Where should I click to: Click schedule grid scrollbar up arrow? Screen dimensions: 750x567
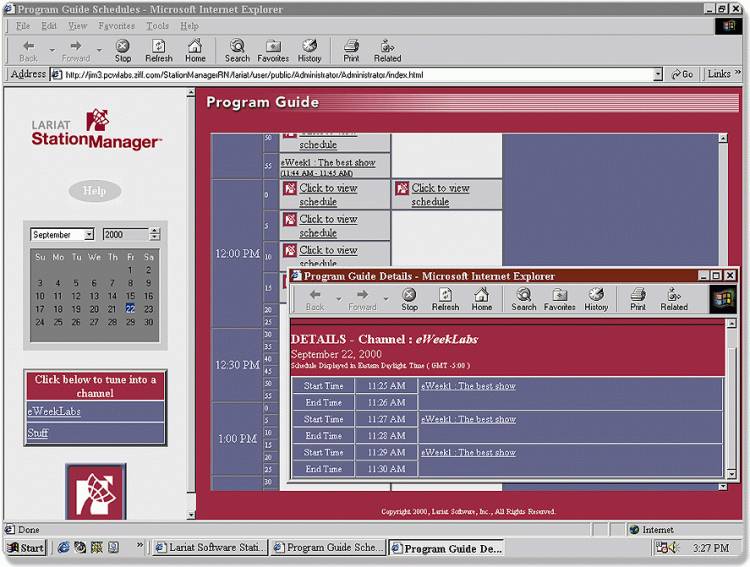(723, 138)
